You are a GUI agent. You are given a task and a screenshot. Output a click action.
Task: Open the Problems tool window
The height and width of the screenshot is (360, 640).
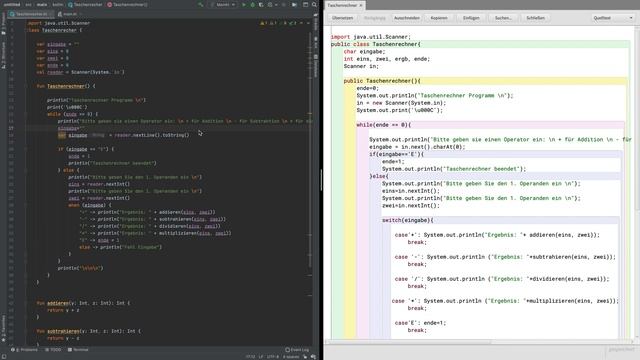click(24, 350)
